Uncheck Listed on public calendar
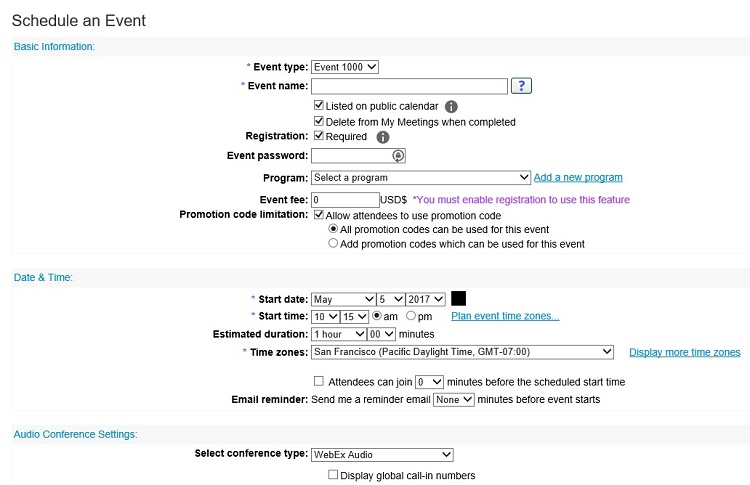Screen dimensions: 750x485 [x=319, y=105]
